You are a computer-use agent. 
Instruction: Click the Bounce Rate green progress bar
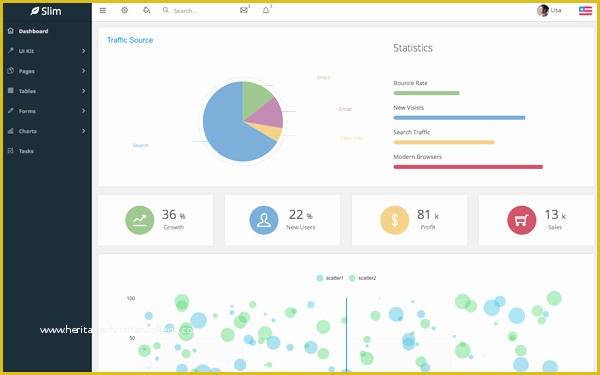tap(426, 93)
